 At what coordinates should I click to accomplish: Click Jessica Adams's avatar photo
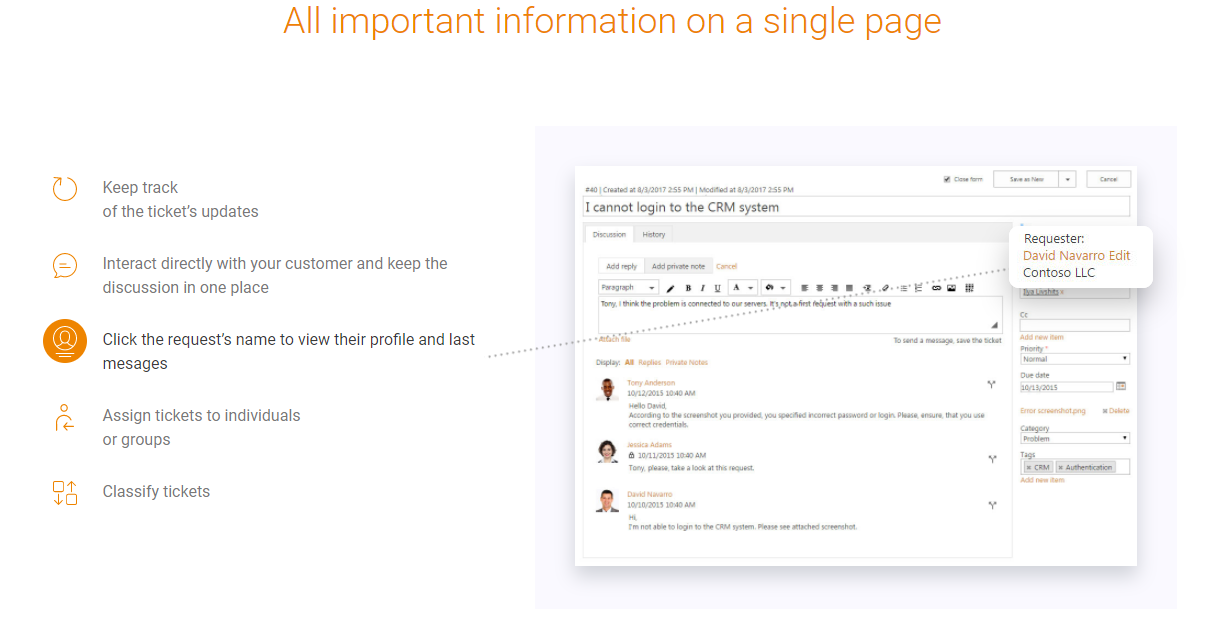pyautogui.click(x=608, y=451)
